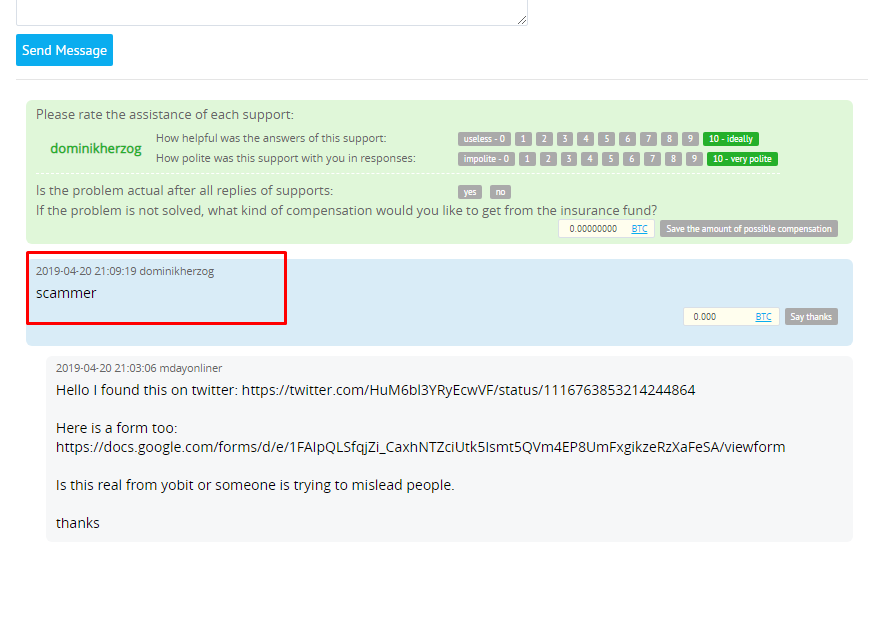Rate politeness as 5

click(x=610, y=159)
